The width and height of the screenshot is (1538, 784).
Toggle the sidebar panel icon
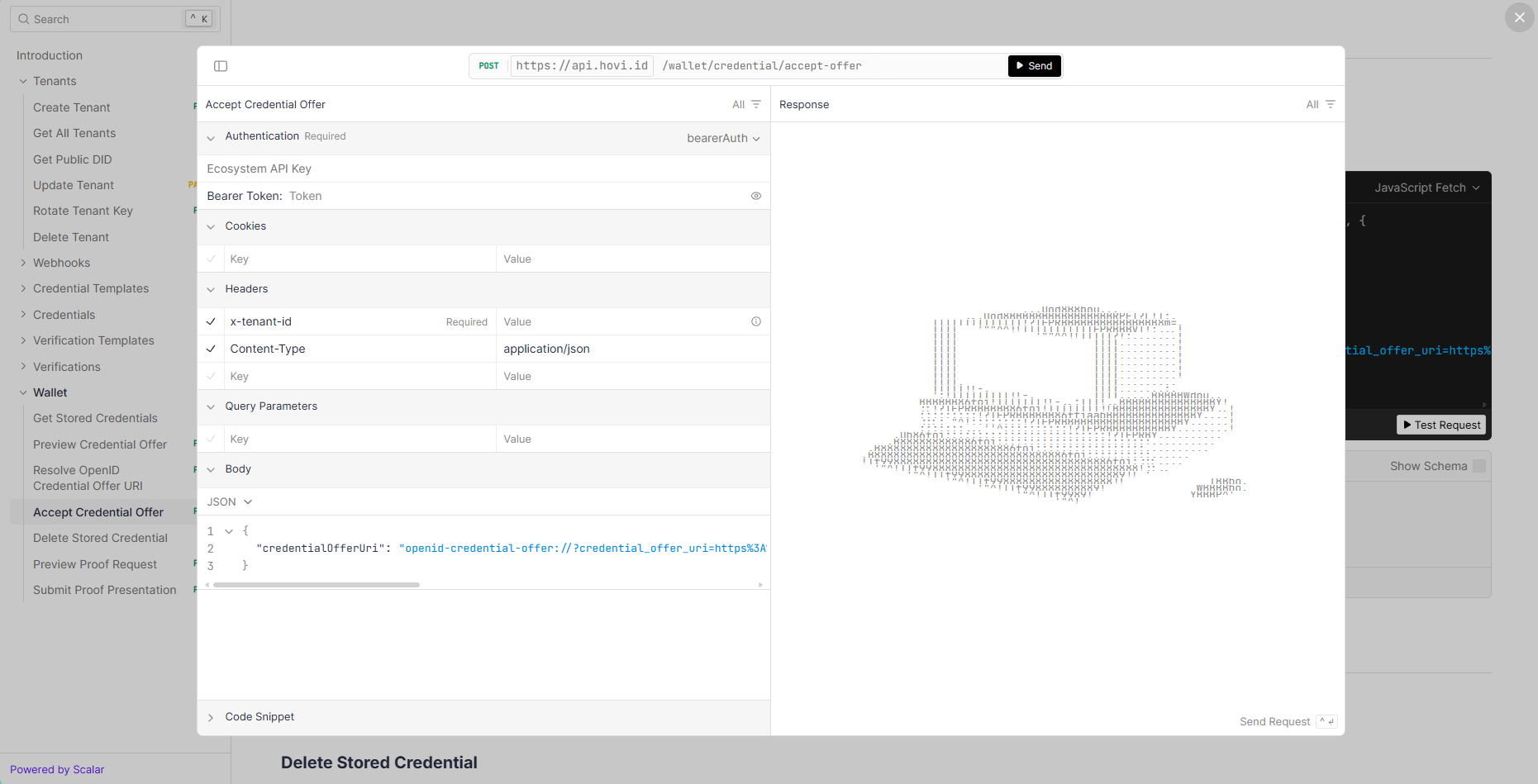click(x=221, y=66)
